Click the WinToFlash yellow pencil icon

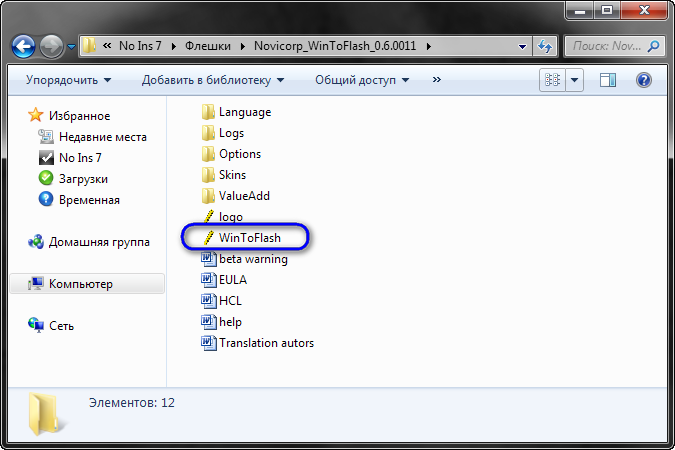[208, 238]
